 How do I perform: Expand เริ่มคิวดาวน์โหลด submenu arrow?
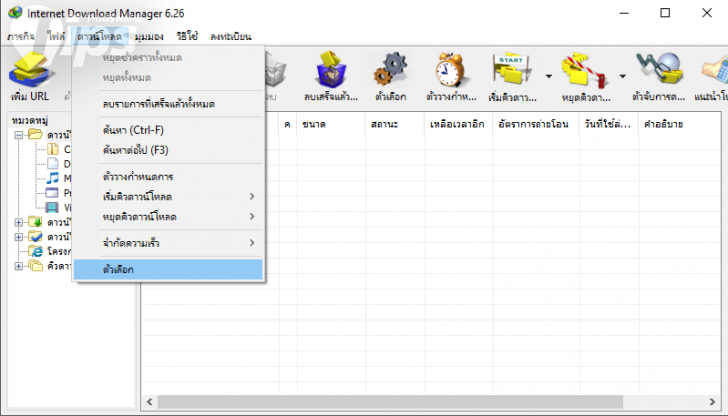click(252, 196)
